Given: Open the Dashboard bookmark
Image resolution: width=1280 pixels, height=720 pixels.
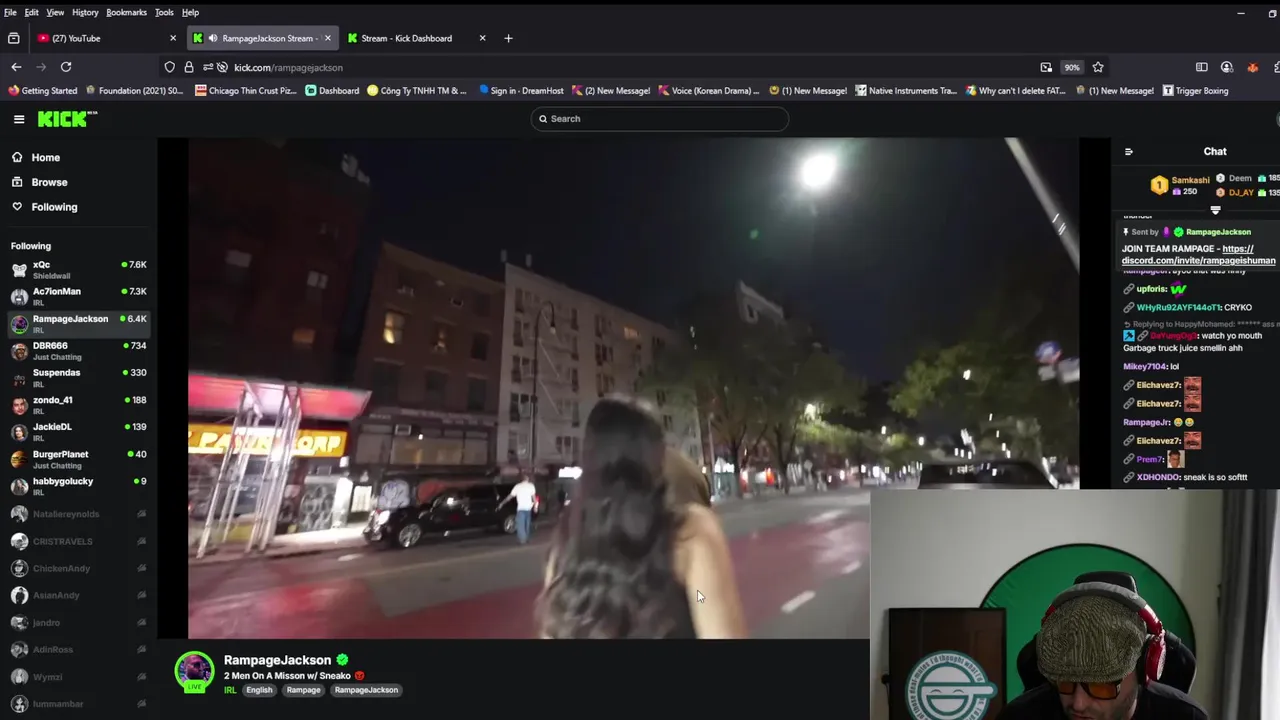Looking at the screenshot, I should (332, 91).
